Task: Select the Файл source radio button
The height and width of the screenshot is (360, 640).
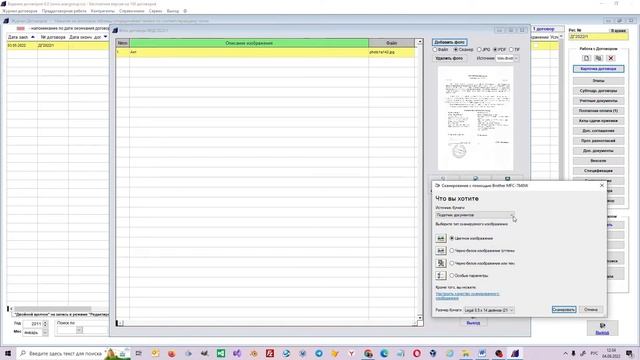Action: (x=435, y=49)
